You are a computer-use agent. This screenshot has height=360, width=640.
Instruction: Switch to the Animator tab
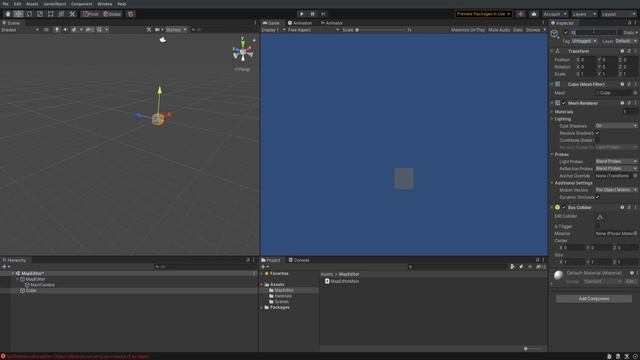click(331, 23)
